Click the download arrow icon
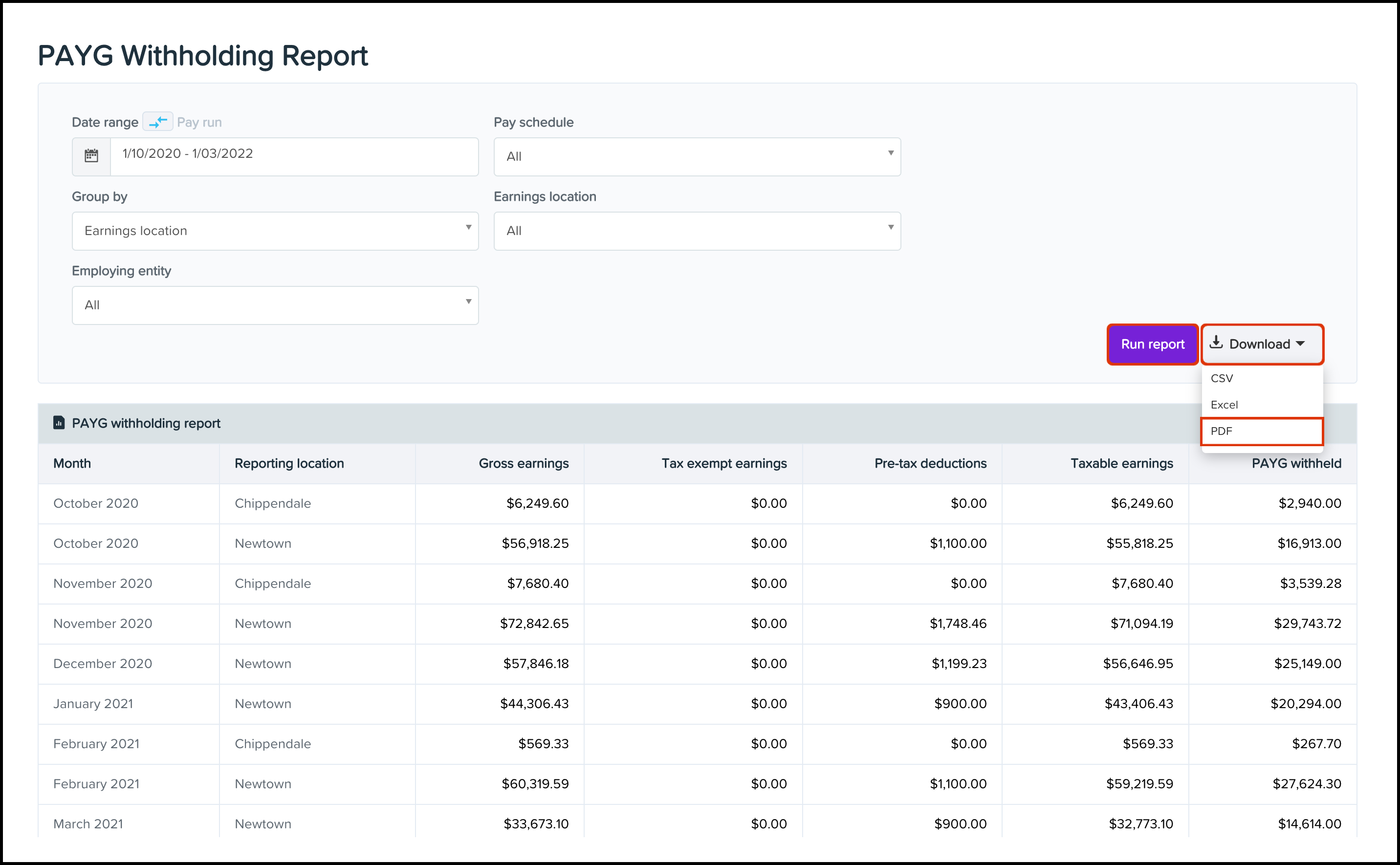 1216,343
